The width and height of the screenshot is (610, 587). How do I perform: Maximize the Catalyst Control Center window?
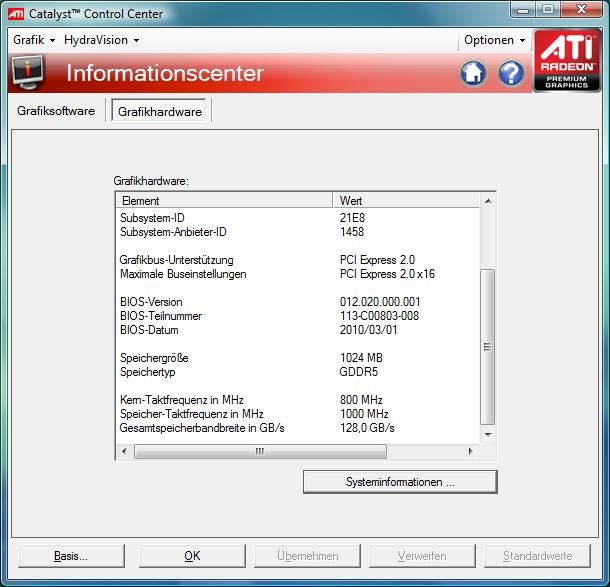548,9
